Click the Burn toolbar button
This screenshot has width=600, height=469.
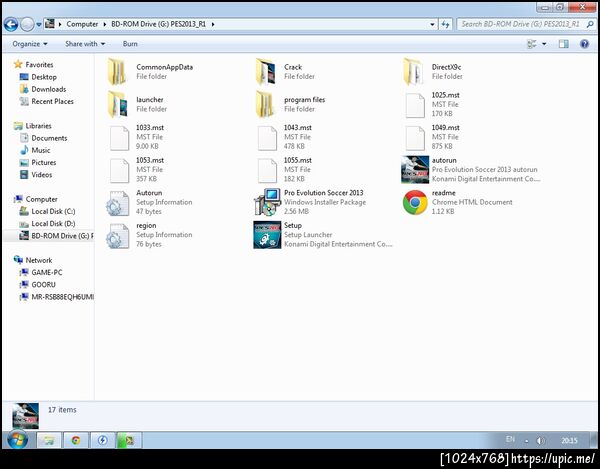click(x=130, y=44)
